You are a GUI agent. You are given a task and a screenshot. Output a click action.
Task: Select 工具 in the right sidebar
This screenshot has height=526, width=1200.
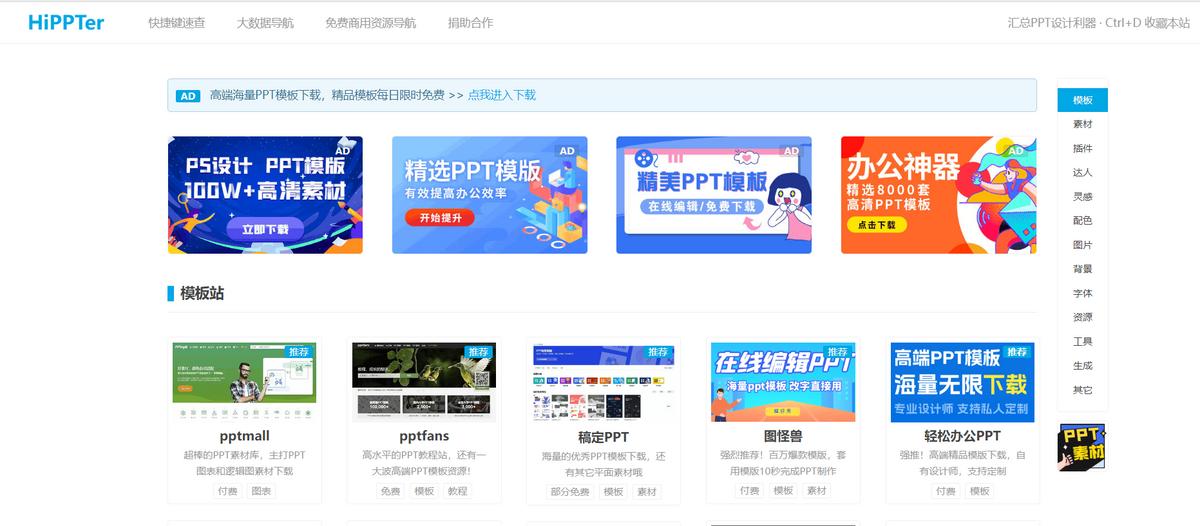[1082, 341]
